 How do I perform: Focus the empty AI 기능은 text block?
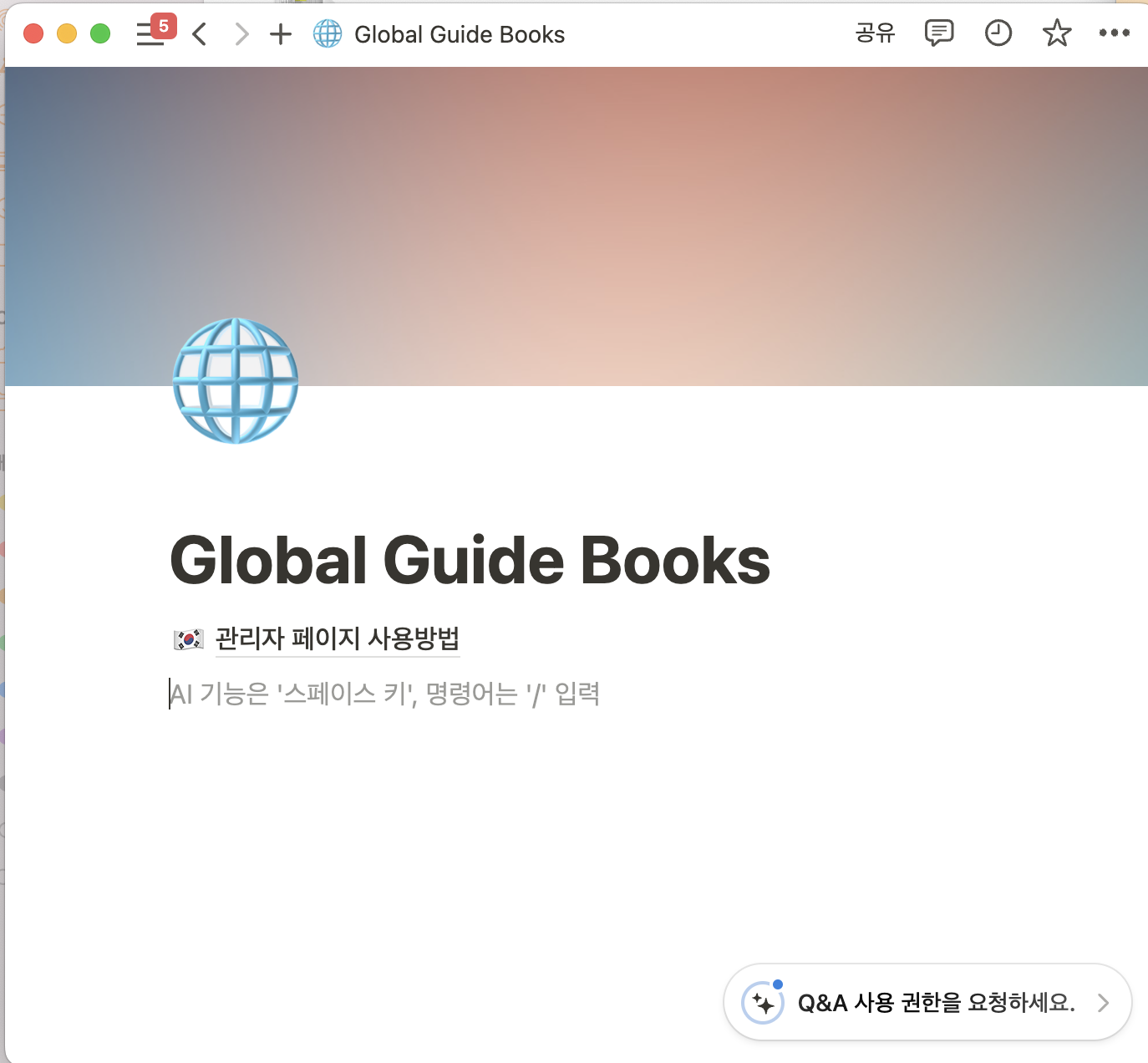(384, 694)
